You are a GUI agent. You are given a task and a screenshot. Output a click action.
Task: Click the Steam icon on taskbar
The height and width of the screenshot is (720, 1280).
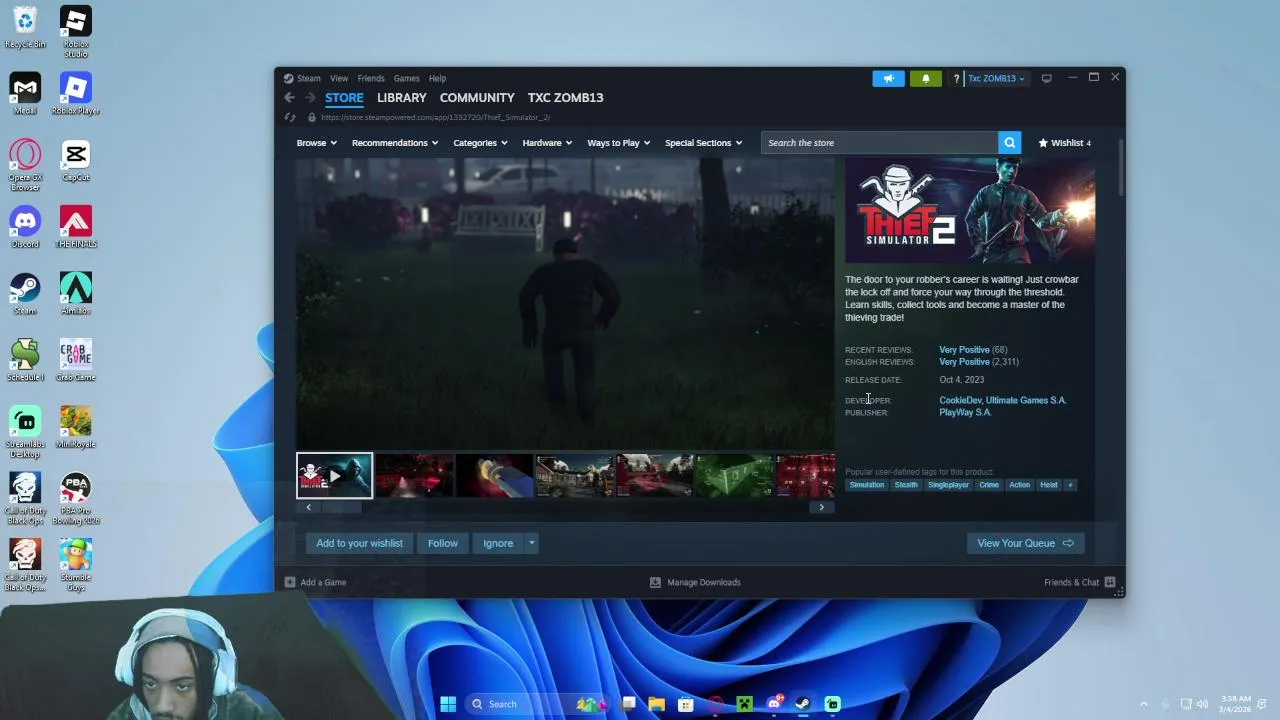(803, 704)
